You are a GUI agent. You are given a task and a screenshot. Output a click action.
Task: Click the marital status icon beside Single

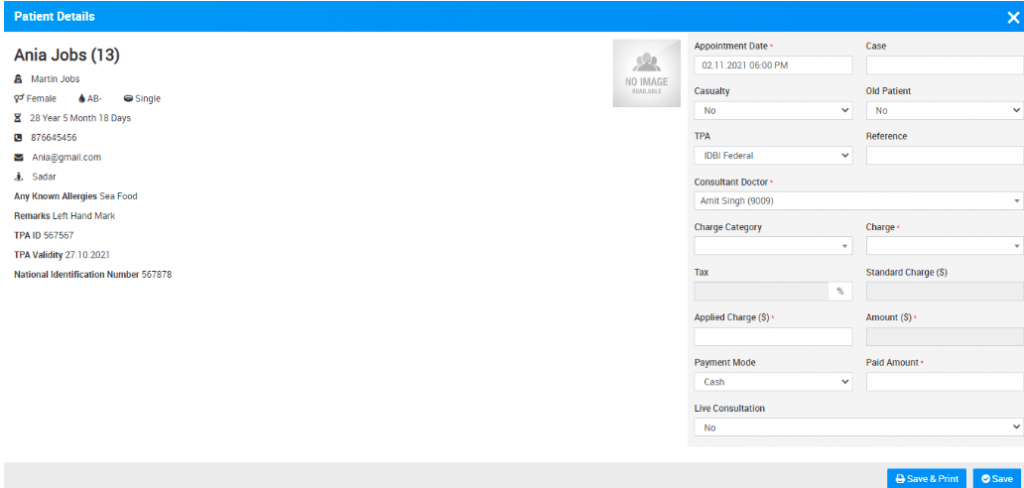pos(128,99)
